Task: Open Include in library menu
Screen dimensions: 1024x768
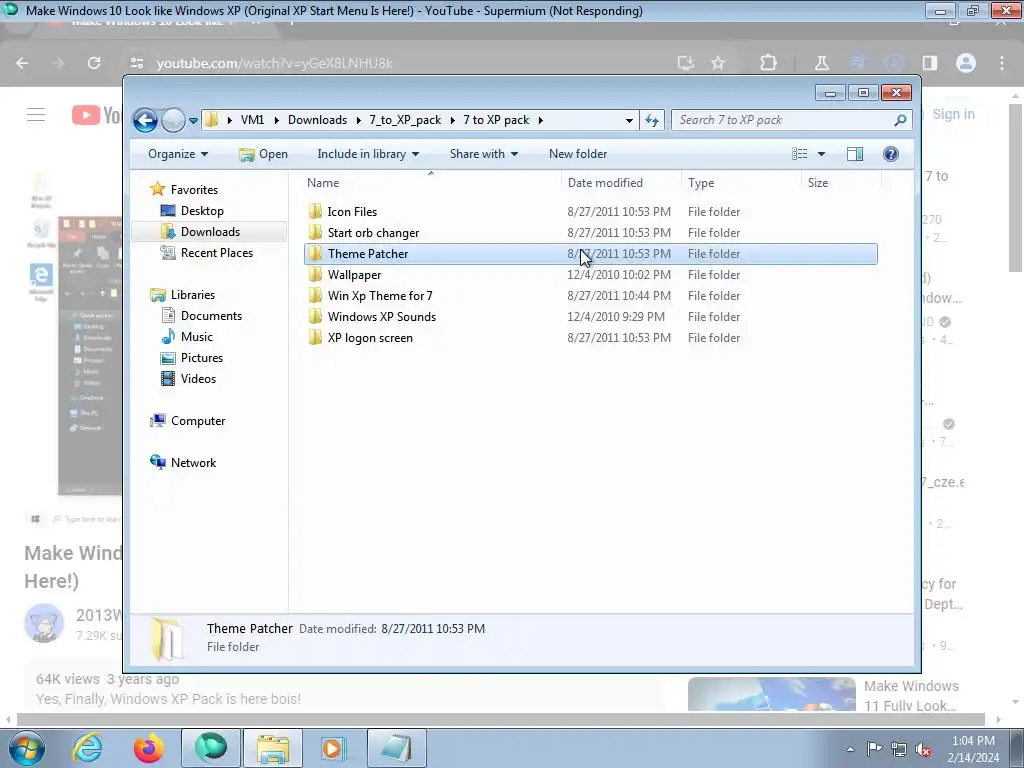Action: pos(368,154)
